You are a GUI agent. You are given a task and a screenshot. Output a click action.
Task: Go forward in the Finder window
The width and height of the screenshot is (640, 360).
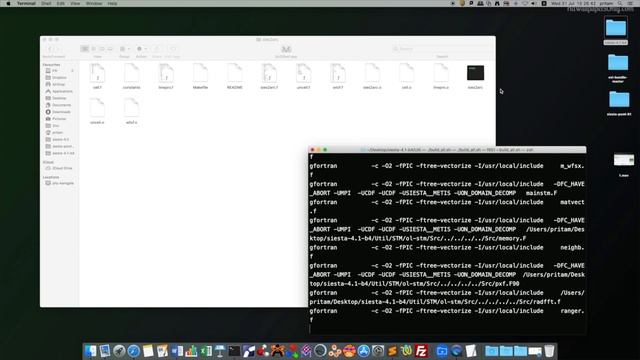[58, 49]
